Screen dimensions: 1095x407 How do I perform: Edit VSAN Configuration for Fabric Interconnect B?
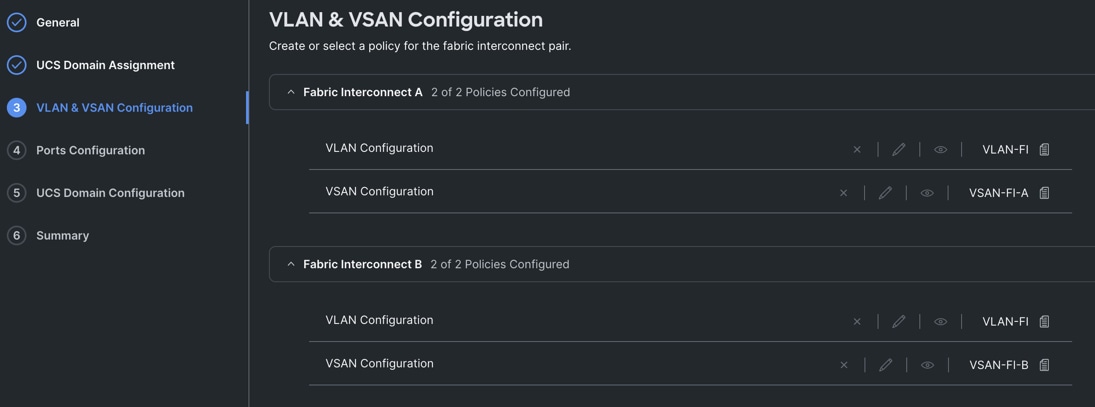coord(885,365)
